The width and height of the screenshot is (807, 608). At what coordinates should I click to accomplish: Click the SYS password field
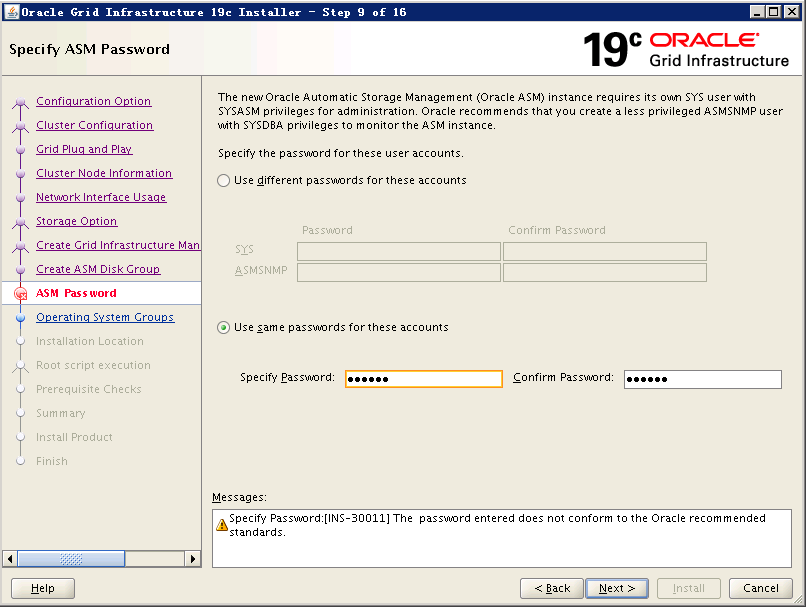click(399, 252)
